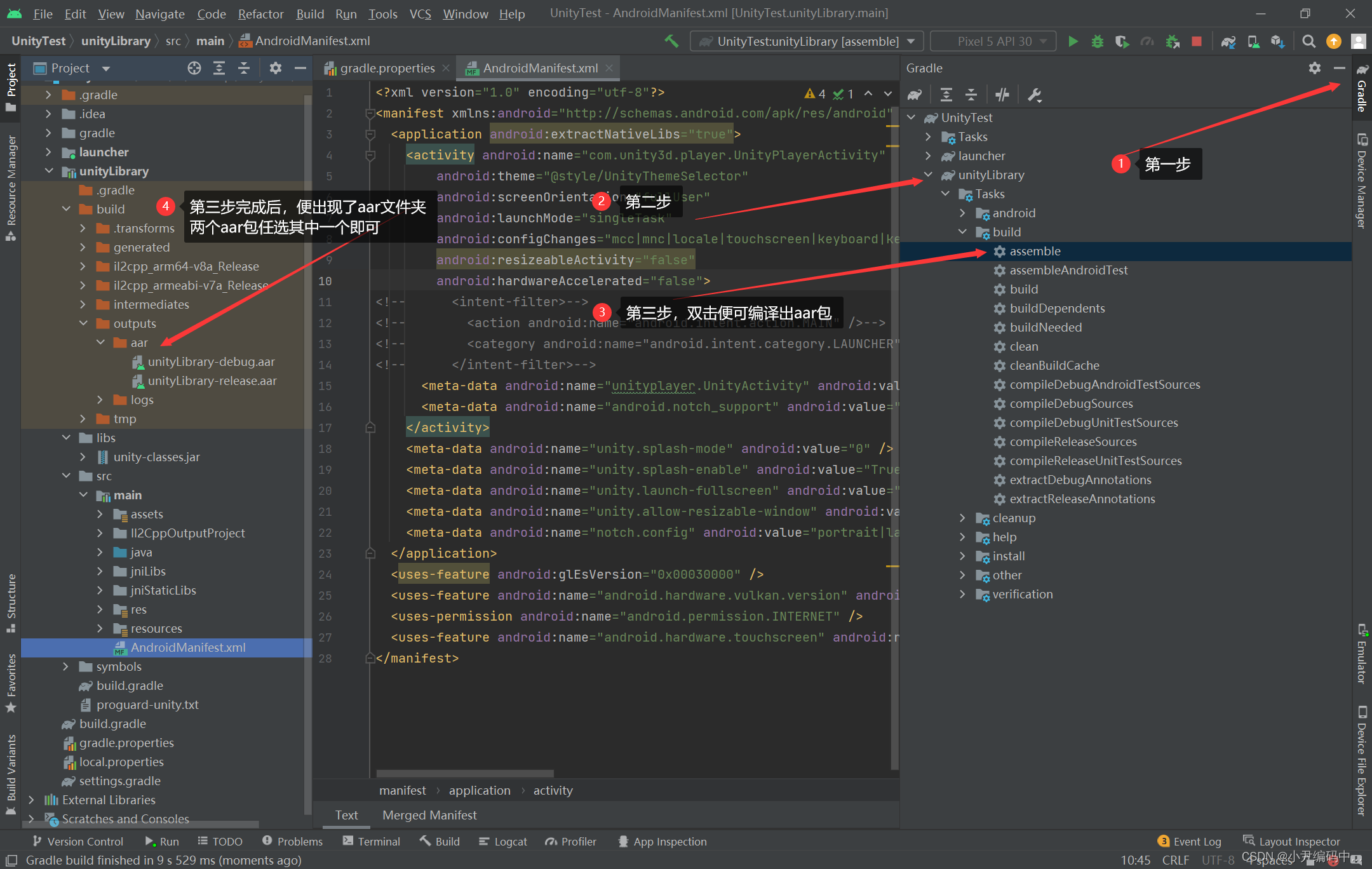Open run configuration dropdown UnityTest:unityLibrary

pos(807,41)
